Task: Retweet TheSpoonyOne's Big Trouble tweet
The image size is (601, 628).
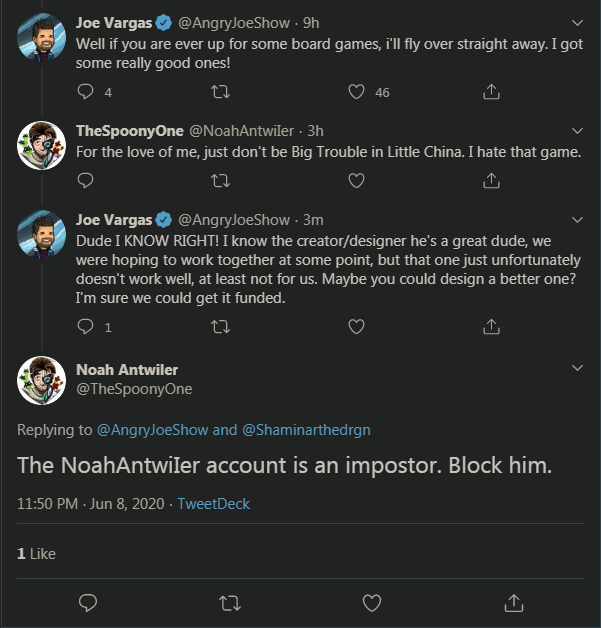Action: coord(221,181)
